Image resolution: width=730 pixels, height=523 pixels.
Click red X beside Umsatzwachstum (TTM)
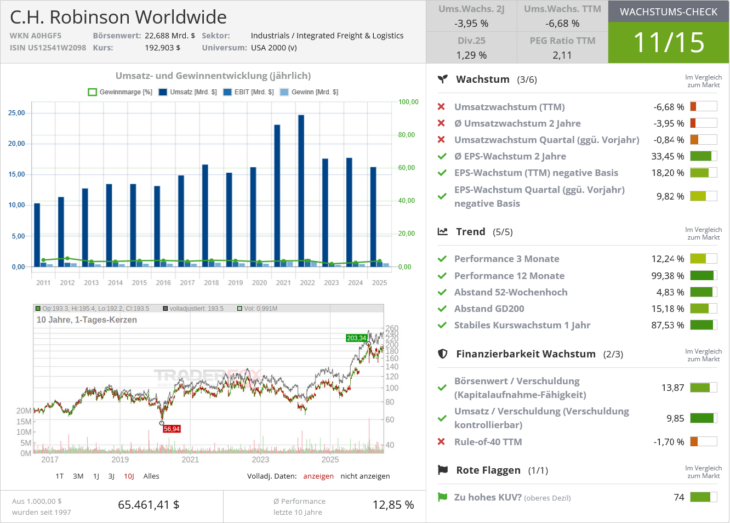[441, 107]
